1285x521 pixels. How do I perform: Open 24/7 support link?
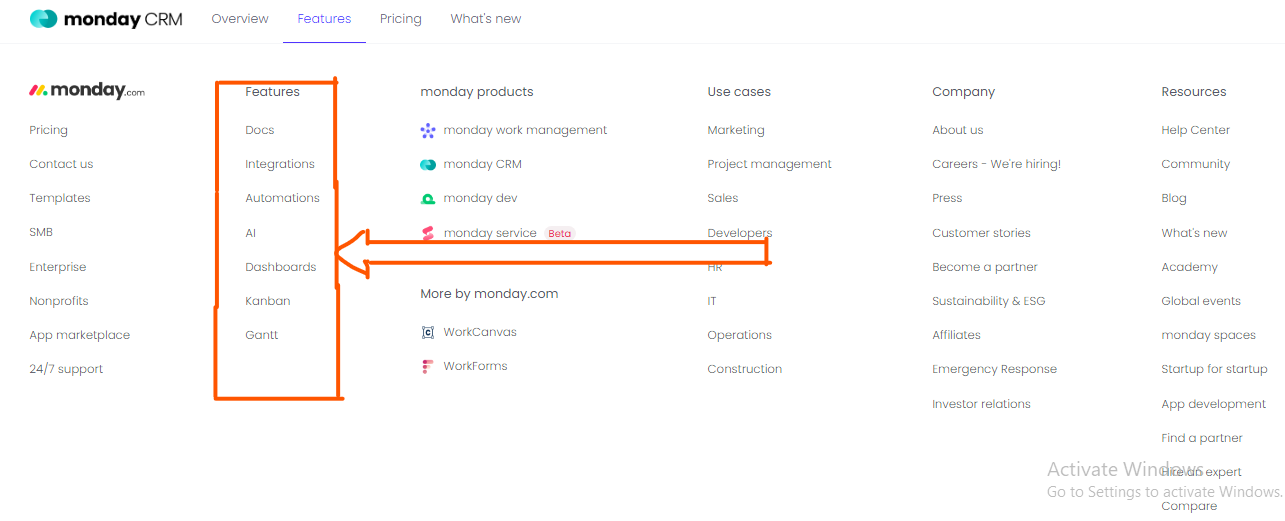(66, 369)
